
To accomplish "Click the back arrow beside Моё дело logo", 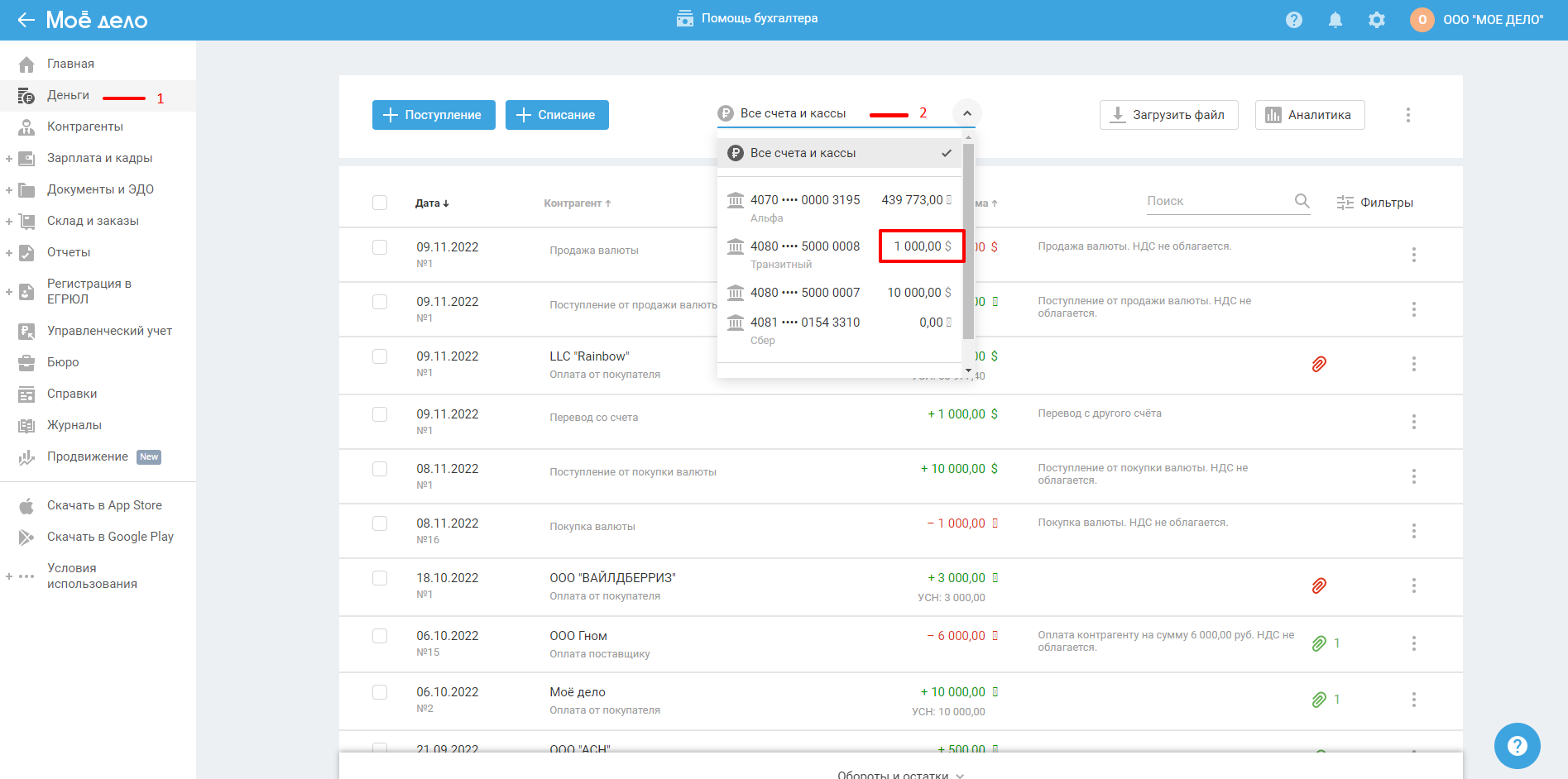I will pos(26,20).
